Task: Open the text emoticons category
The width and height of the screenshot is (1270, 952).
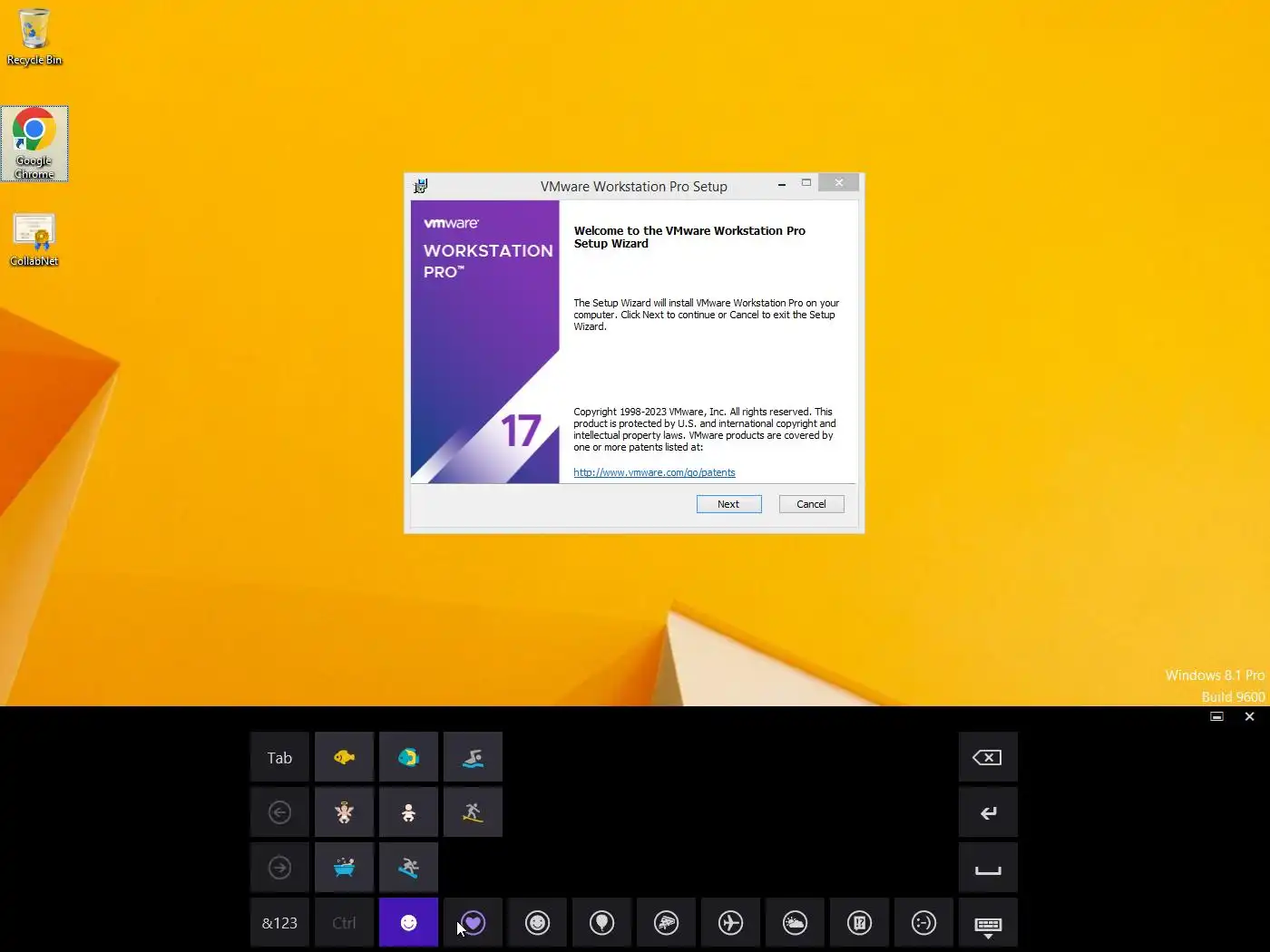Action: [923, 923]
